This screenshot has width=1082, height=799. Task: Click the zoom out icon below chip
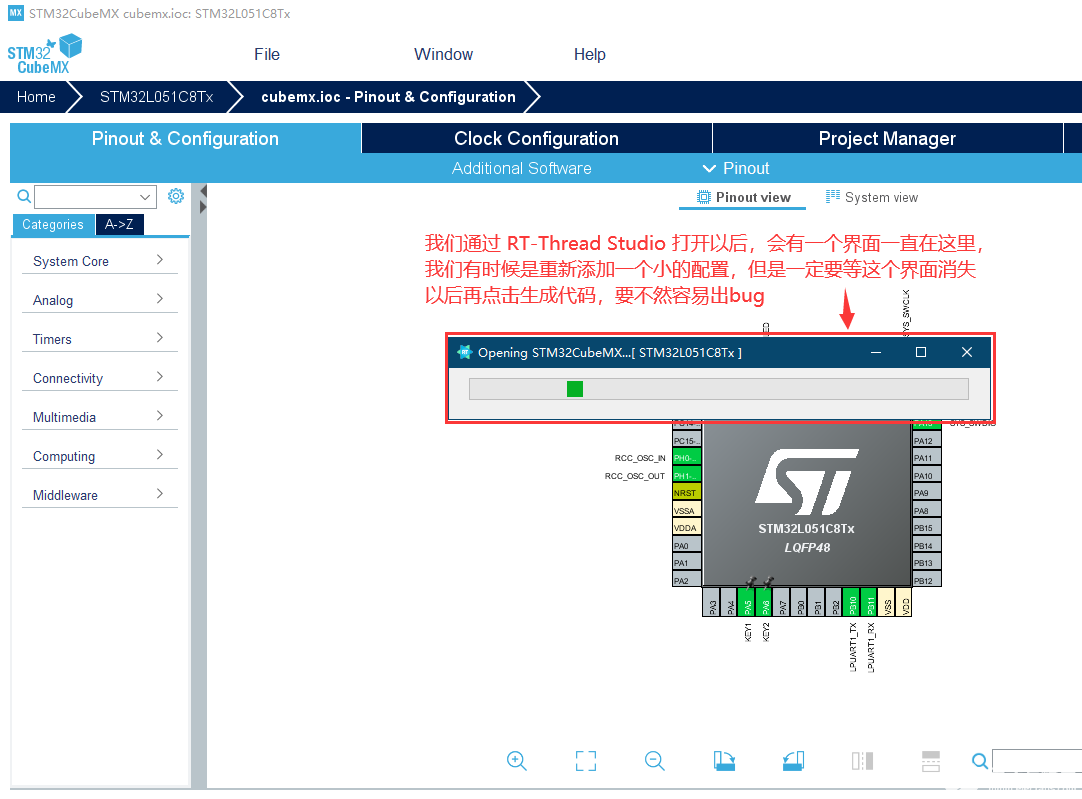pyautogui.click(x=655, y=761)
